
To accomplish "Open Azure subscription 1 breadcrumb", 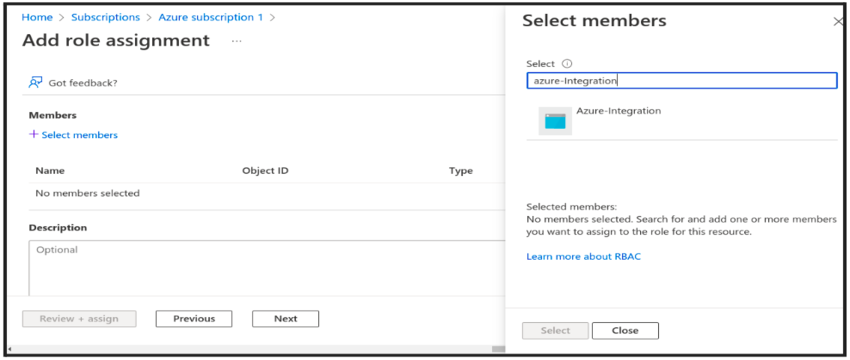I will pos(210,17).
